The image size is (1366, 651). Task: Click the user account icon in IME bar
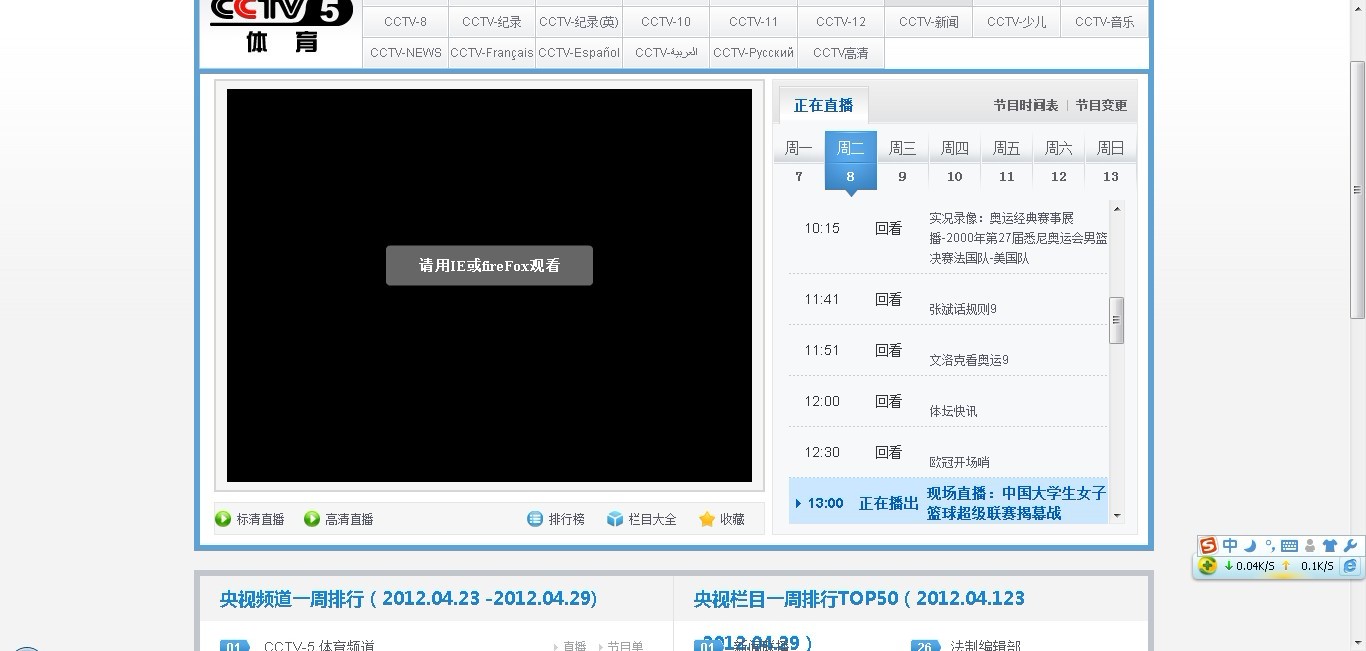pyautogui.click(x=1310, y=546)
